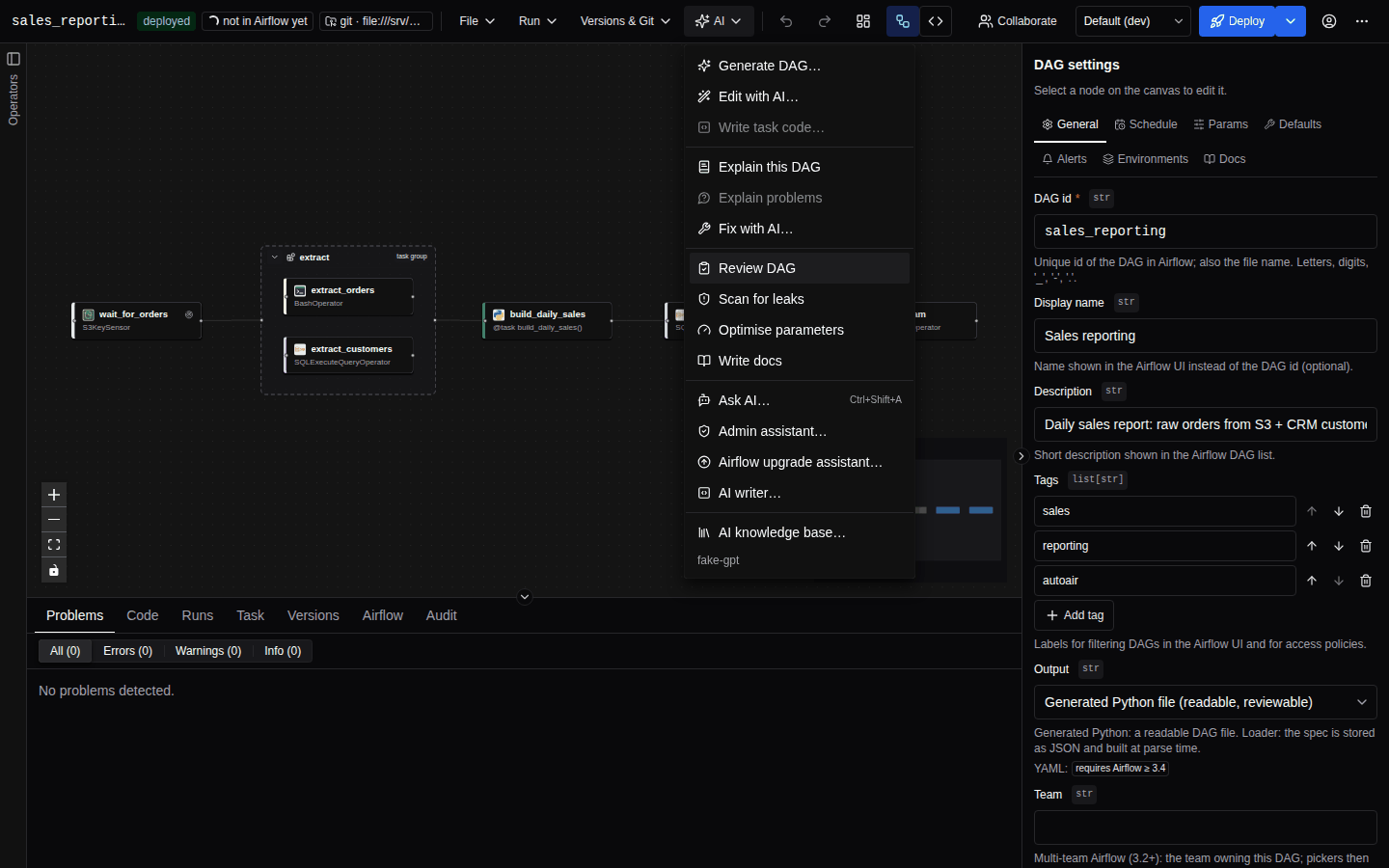
Task: Delete the reporting tag
Action: (x=1366, y=546)
